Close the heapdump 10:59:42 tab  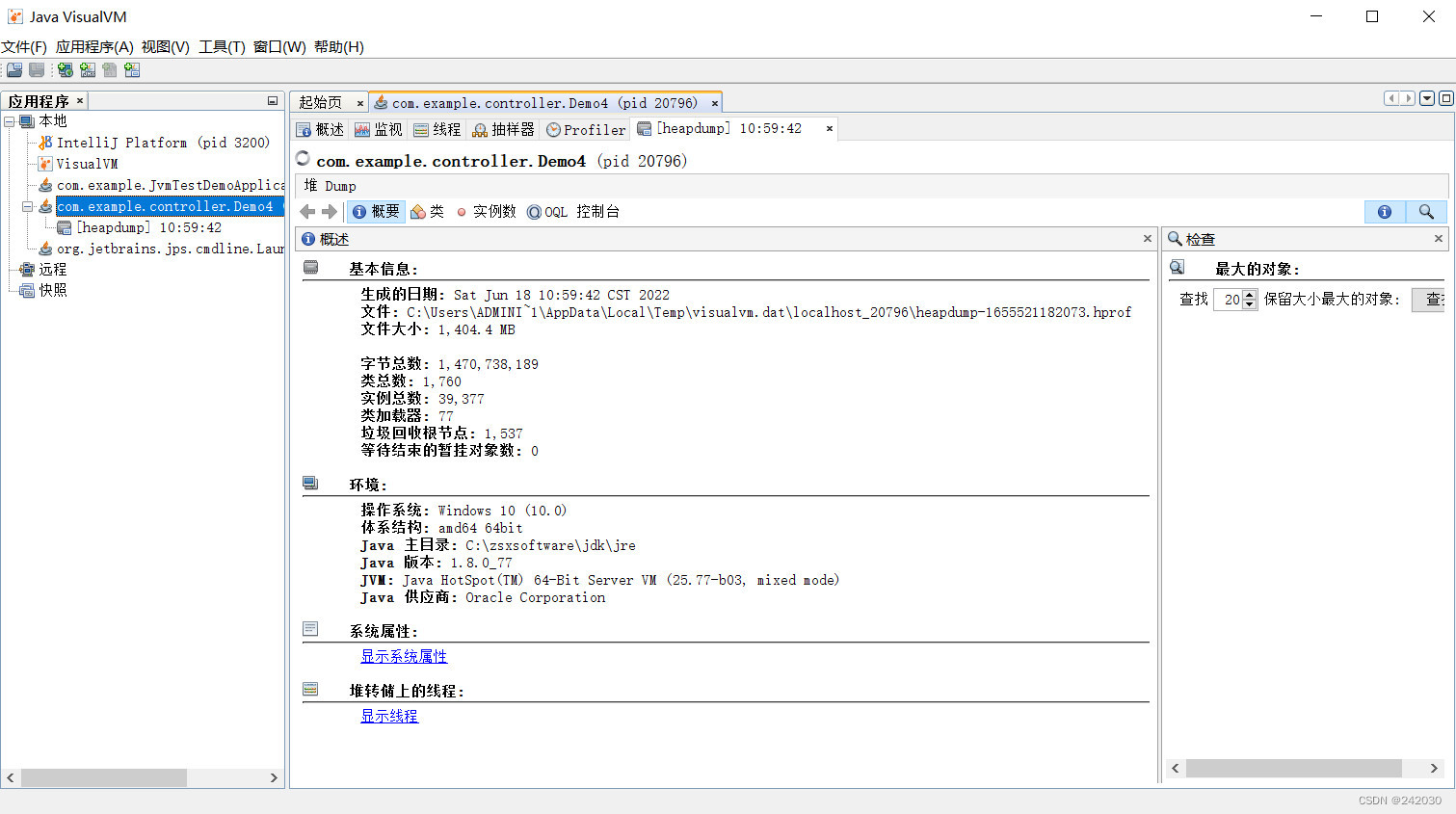(x=830, y=128)
